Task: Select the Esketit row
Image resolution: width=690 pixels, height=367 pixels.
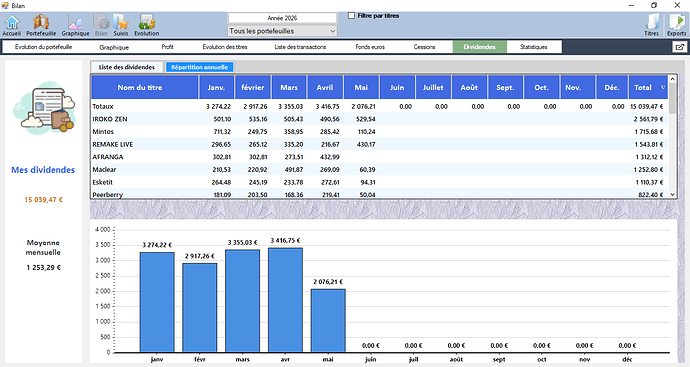Action: coord(380,182)
